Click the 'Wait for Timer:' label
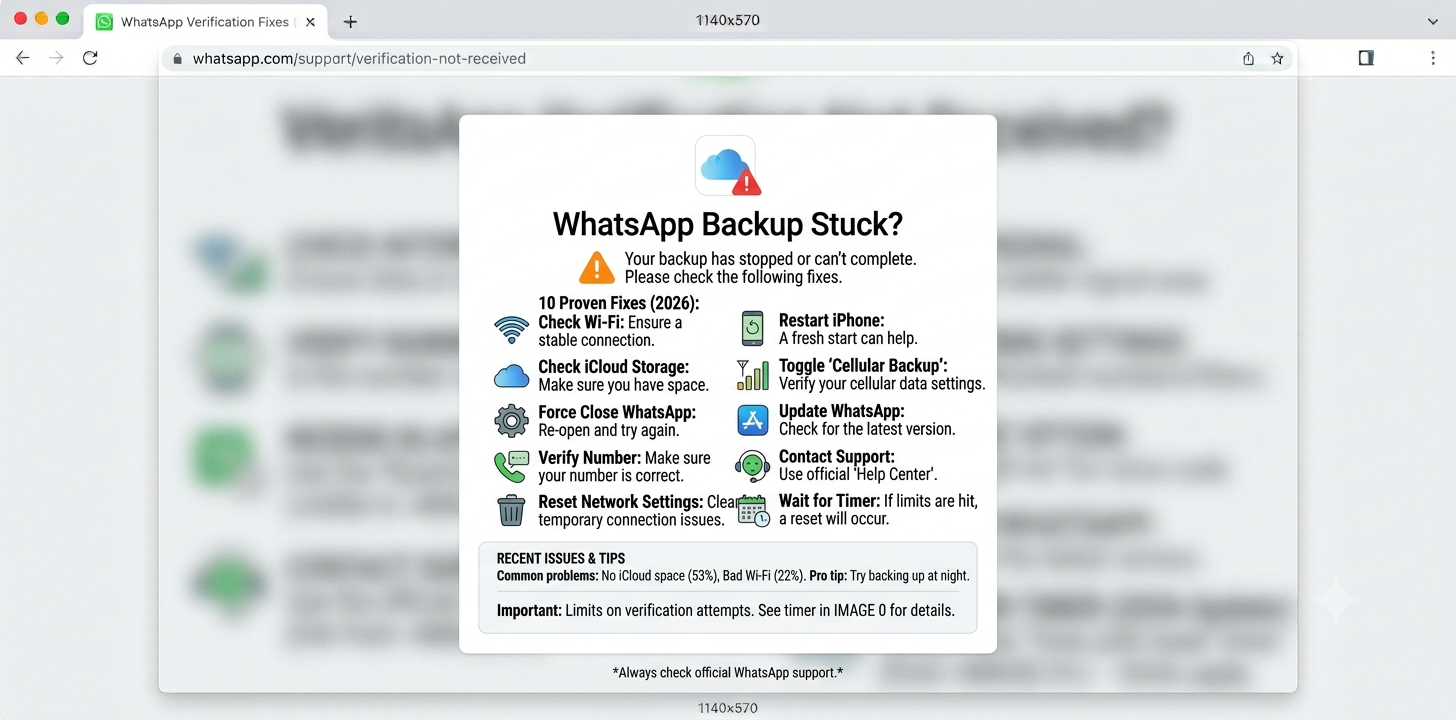The height and width of the screenshot is (720, 1456). (x=829, y=501)
